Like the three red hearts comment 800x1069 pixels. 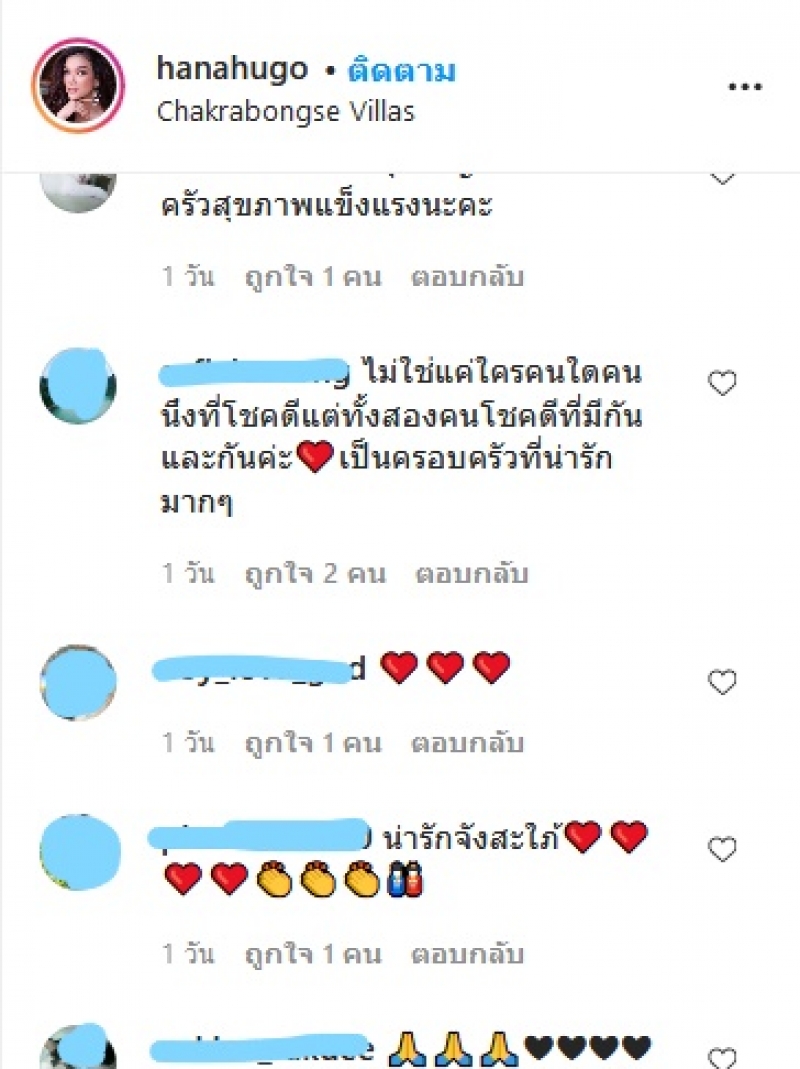click(722, 682)
